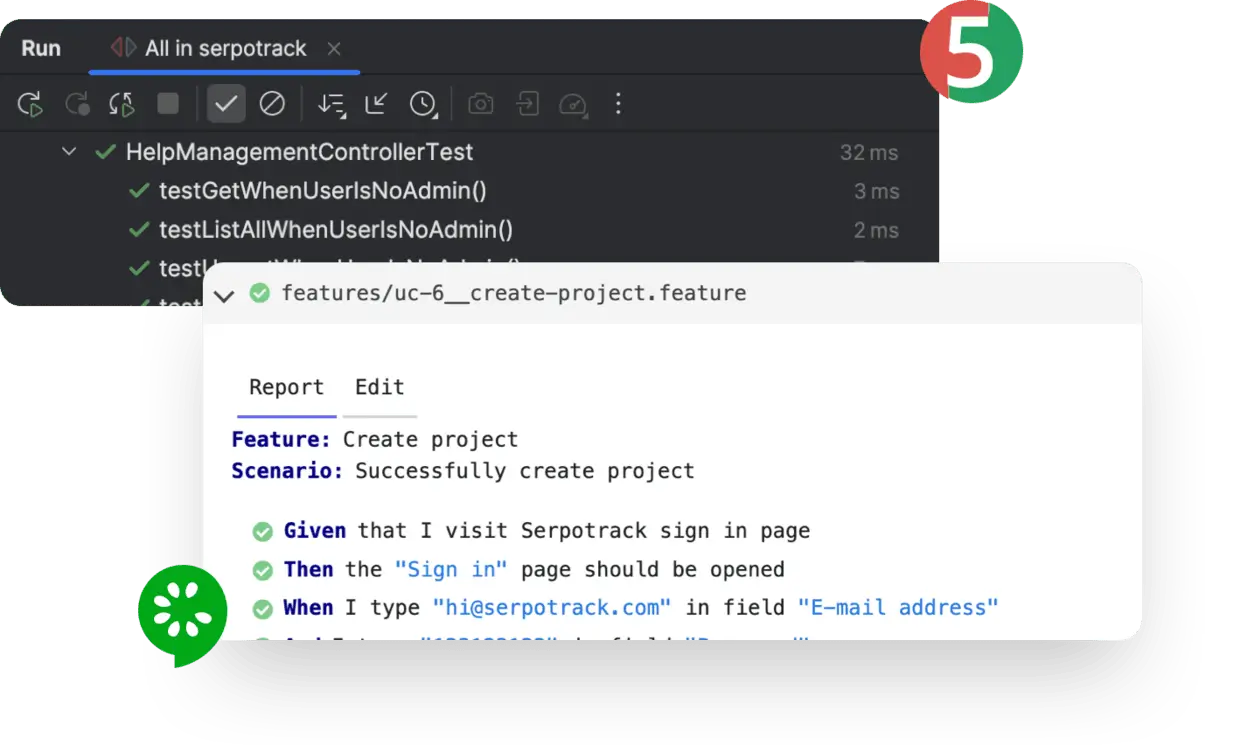The image size is (1254, 745).
Task: Select the testListAllWhenUserIsNoAdmin test
Action: pos(336,229)
